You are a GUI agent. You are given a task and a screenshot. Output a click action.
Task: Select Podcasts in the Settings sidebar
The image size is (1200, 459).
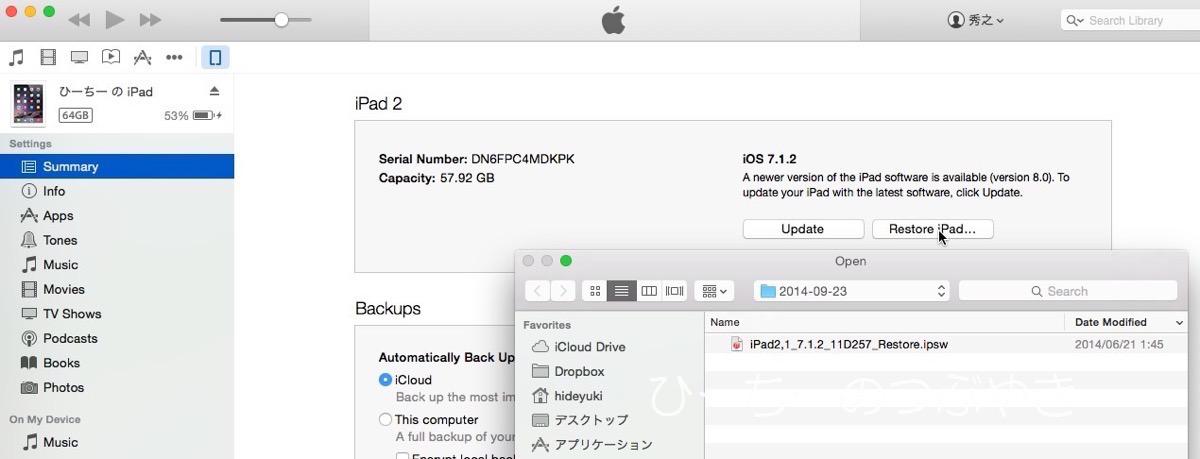117,338
